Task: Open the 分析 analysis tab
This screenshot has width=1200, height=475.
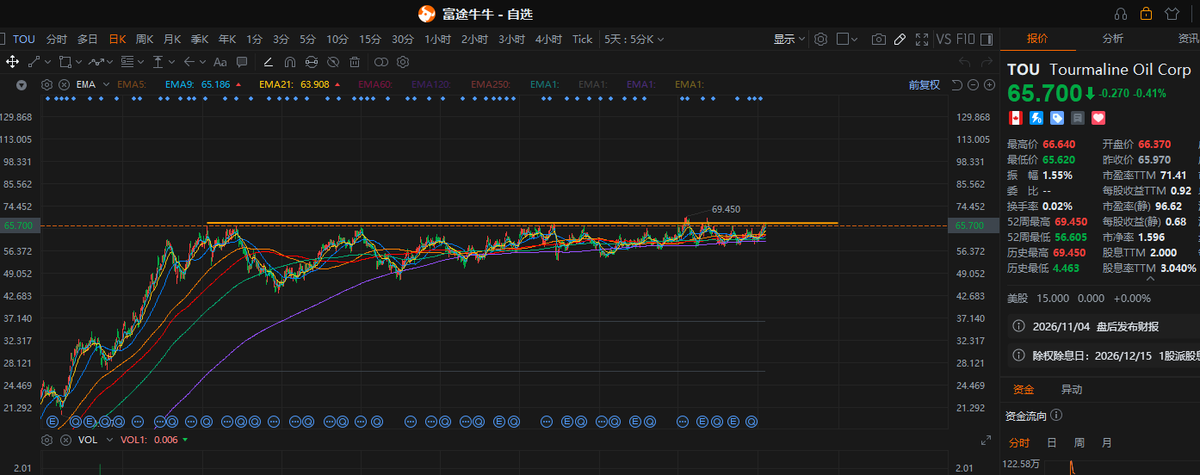Action: tap(1112, 39)
